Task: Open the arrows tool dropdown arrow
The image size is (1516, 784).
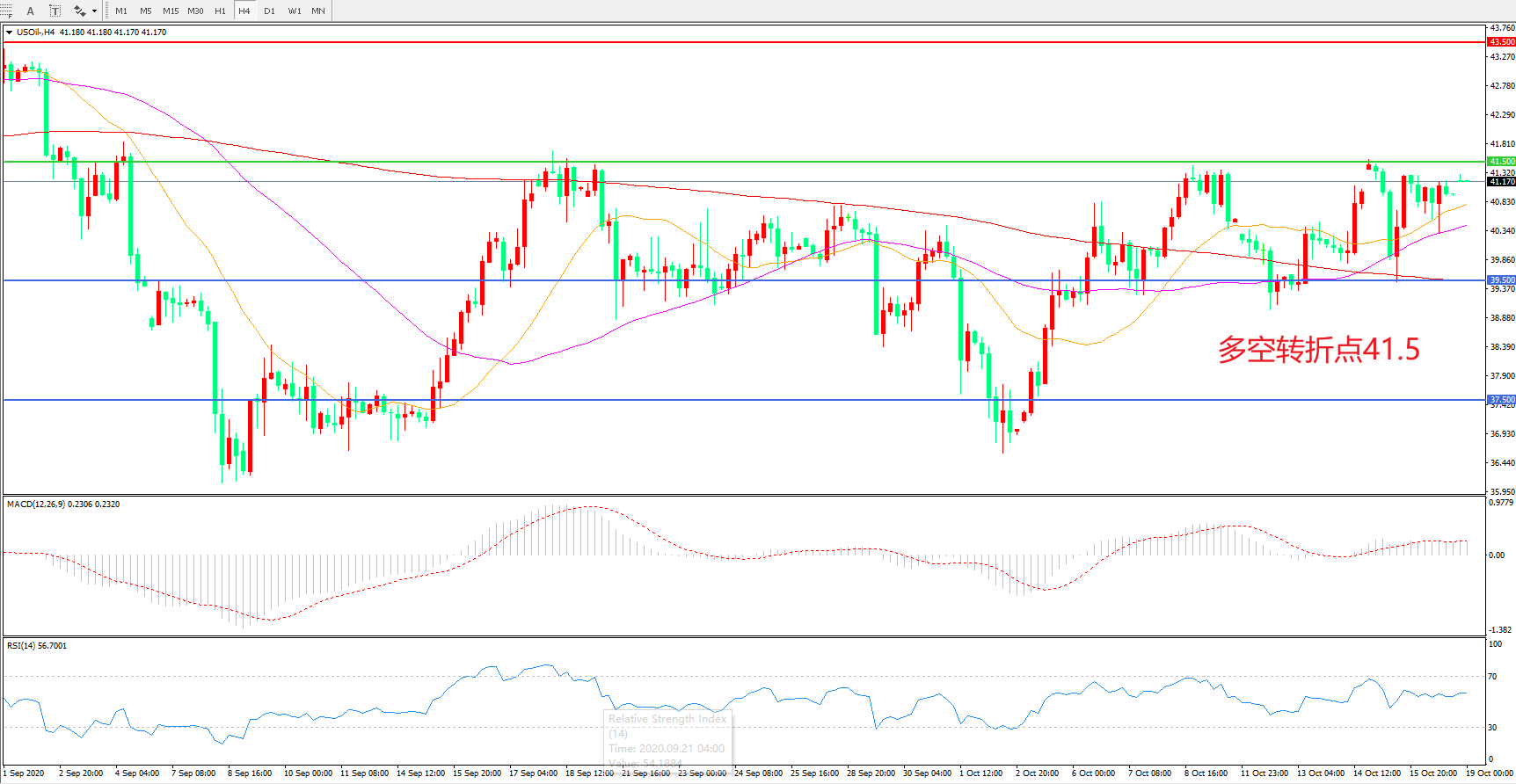Action: (94, 11)
